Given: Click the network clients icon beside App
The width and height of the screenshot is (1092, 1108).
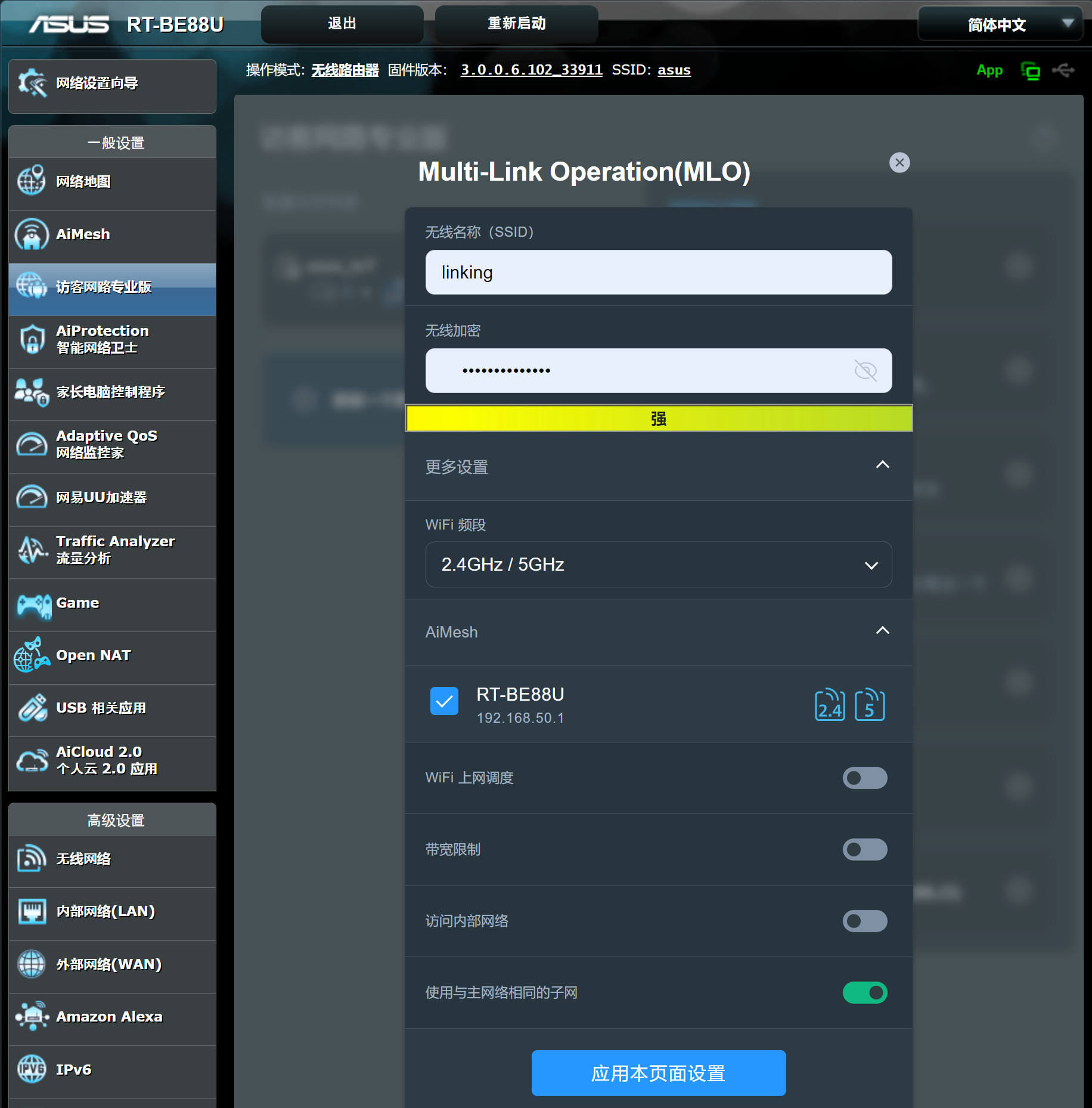Looking at the screenshot, I should point(1030,71).
